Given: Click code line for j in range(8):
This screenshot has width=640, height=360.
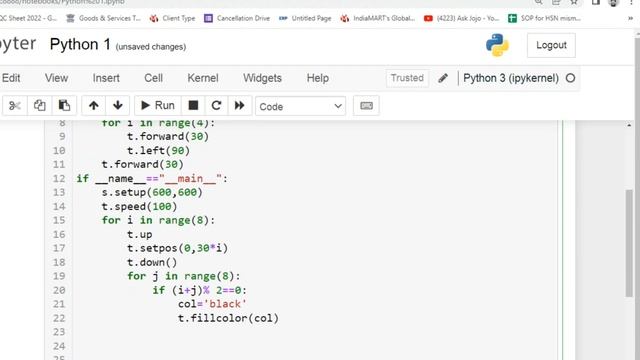Looking at the screenshot, I should (x=184, y=276).
